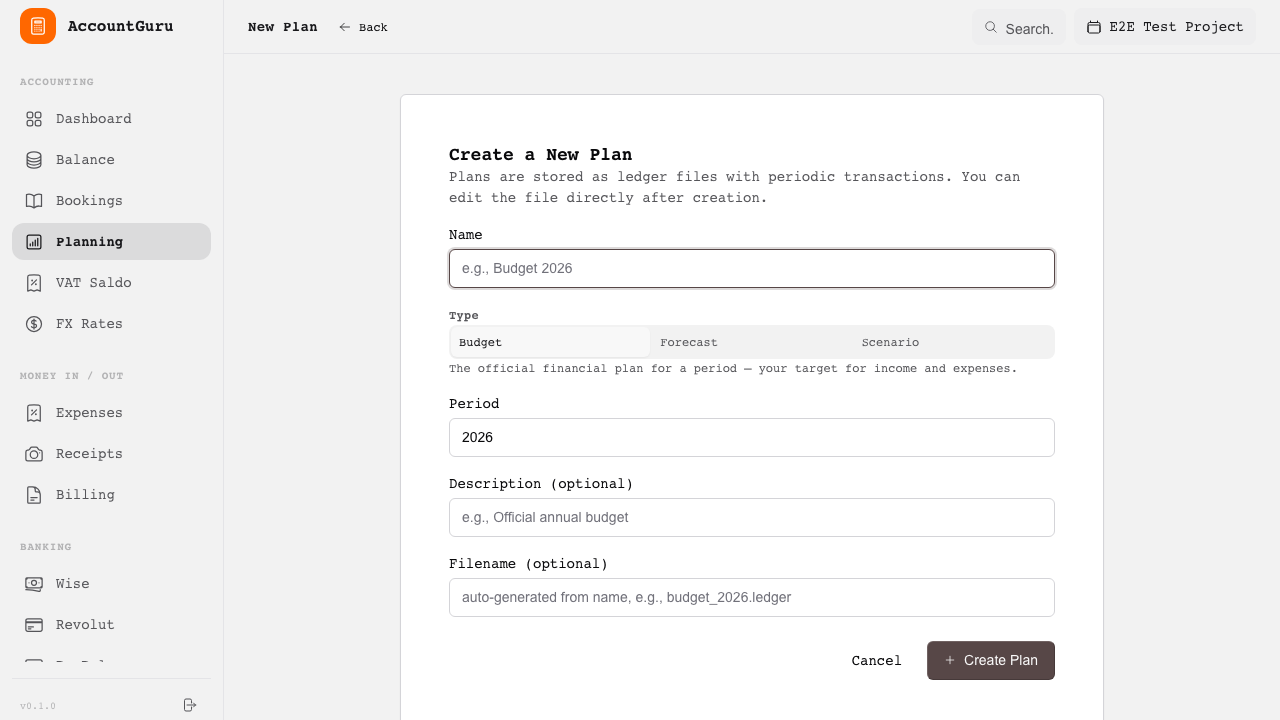
Task: Click the VAT Saldo receipt icon
Action: (34, 283)
